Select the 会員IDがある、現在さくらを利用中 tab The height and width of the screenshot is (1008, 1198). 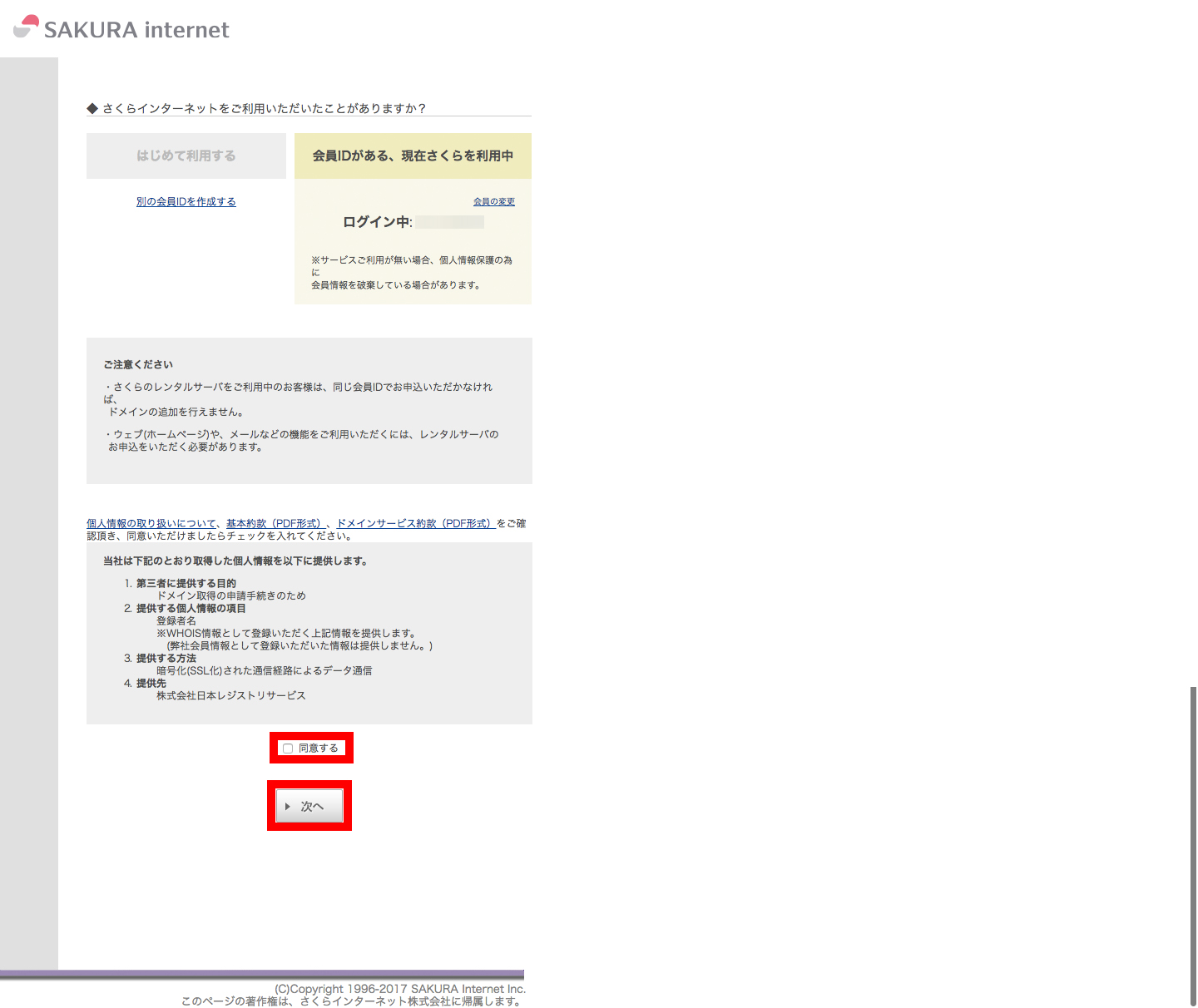tap(413, 156)
